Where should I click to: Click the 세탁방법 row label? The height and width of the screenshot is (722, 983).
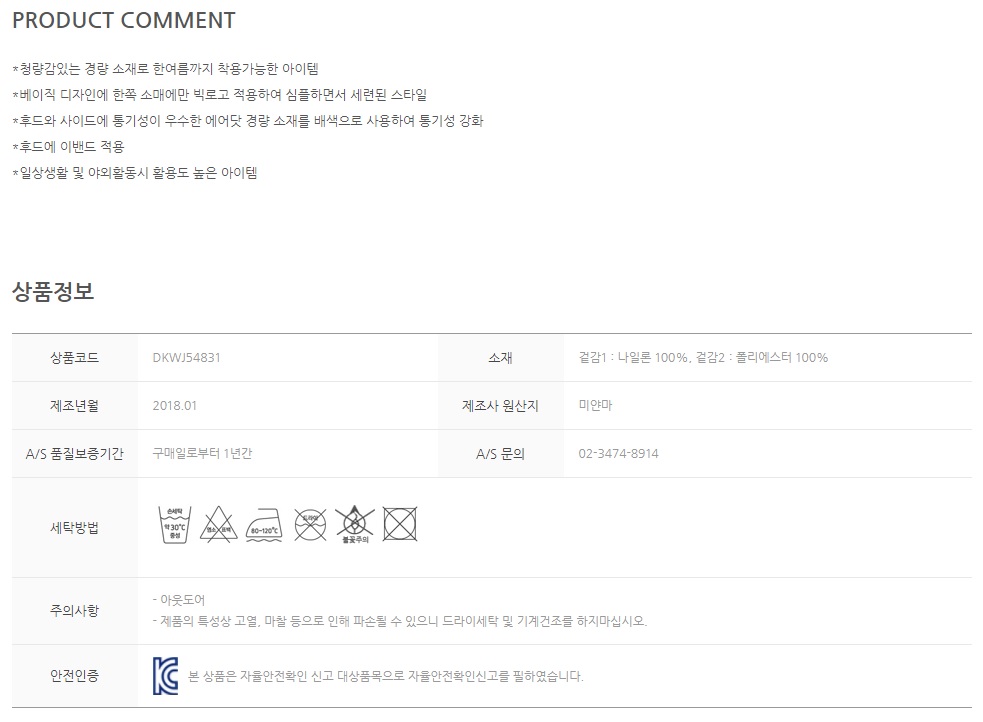pos(75,527)
